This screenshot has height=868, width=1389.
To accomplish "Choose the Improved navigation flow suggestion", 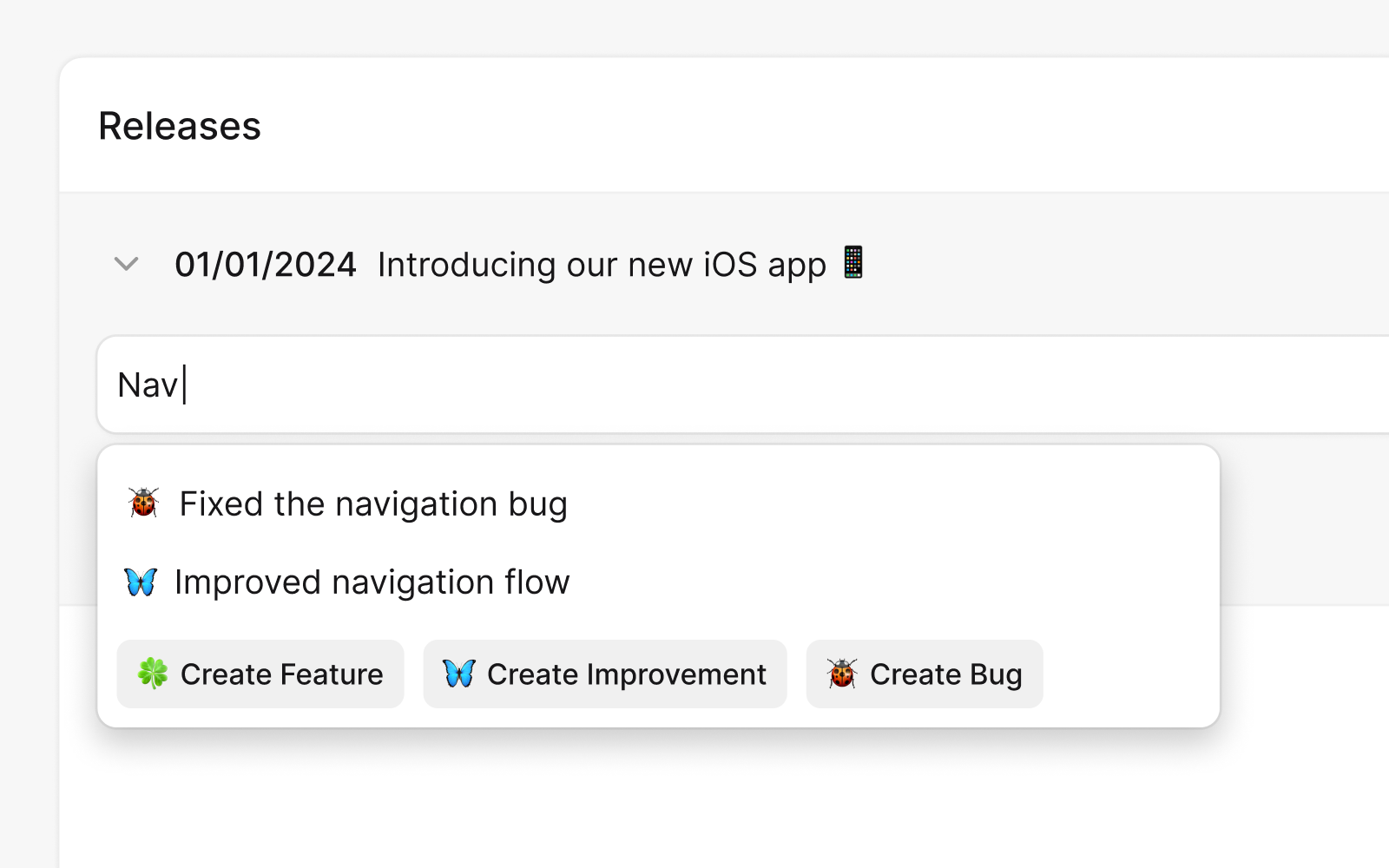I will [x=658, y=582].
